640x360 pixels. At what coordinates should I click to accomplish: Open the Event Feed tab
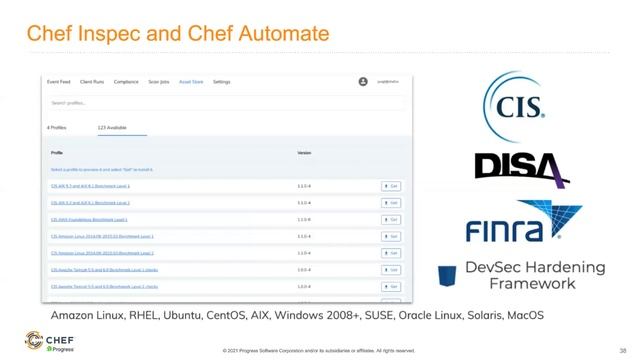pos(58,82)
